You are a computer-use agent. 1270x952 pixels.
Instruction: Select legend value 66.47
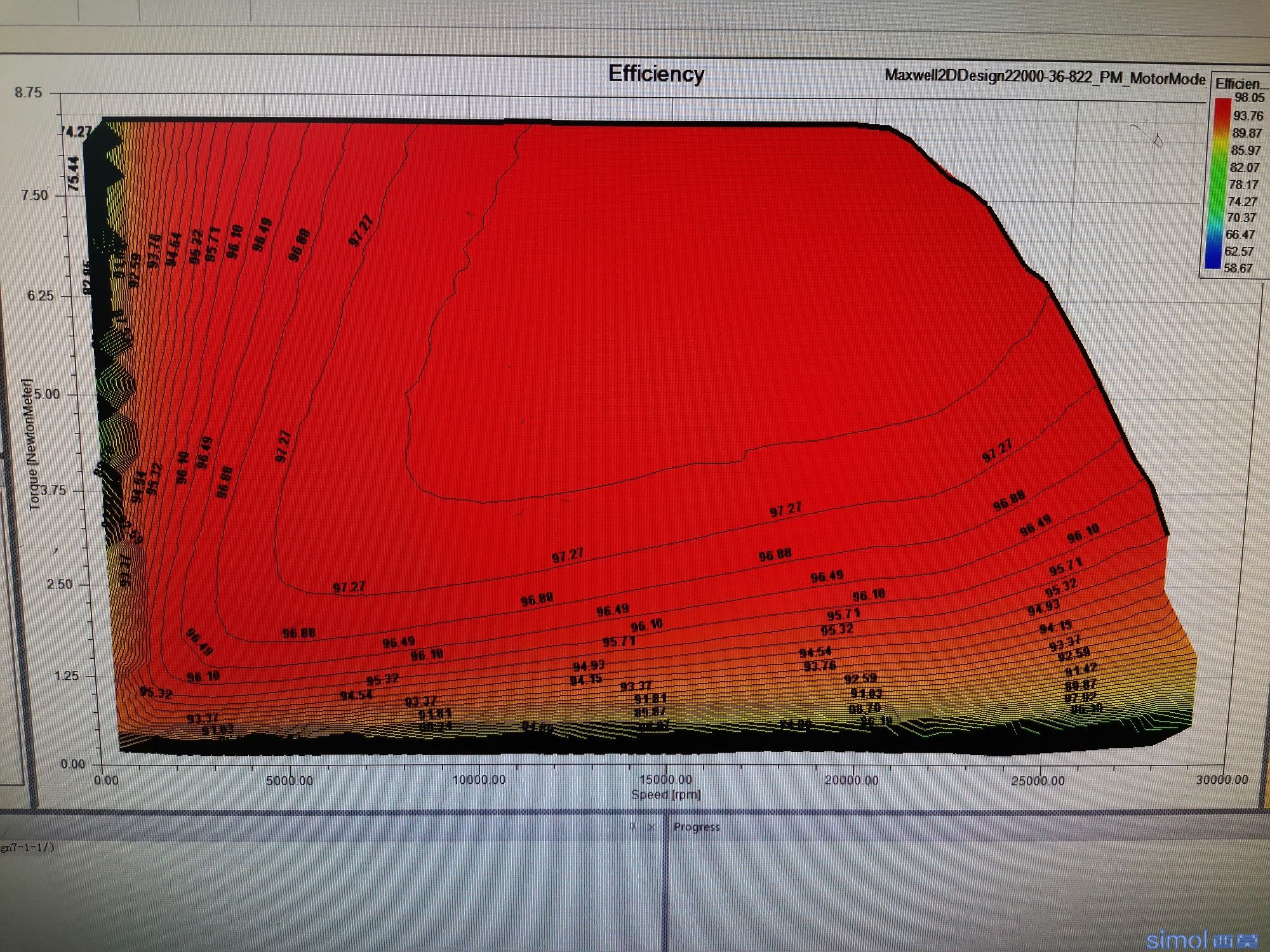tap(1240, 234)
